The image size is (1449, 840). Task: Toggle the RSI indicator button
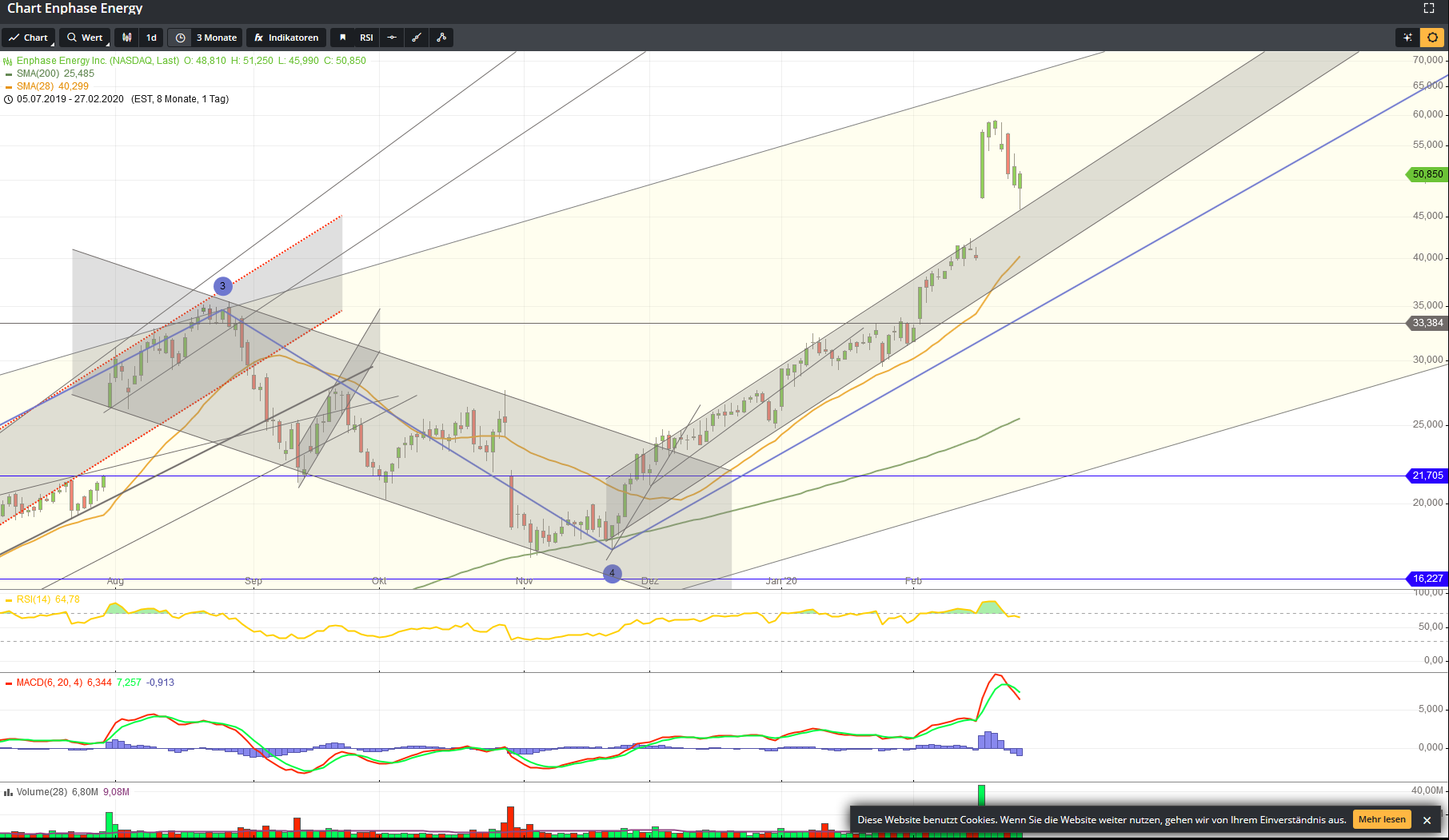pyautogui.click(x=366, y=38)
